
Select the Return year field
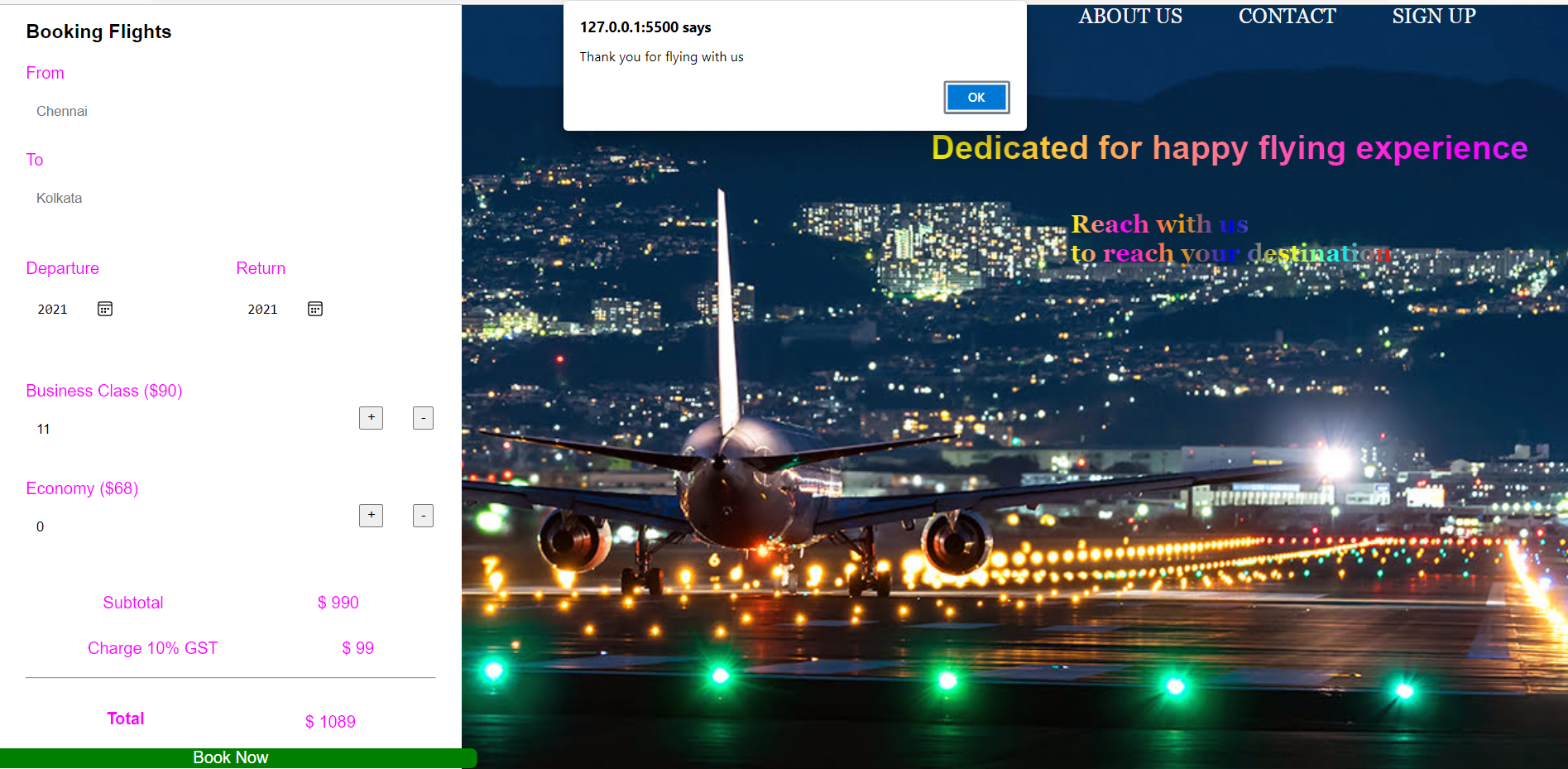(x=262, y=309)
